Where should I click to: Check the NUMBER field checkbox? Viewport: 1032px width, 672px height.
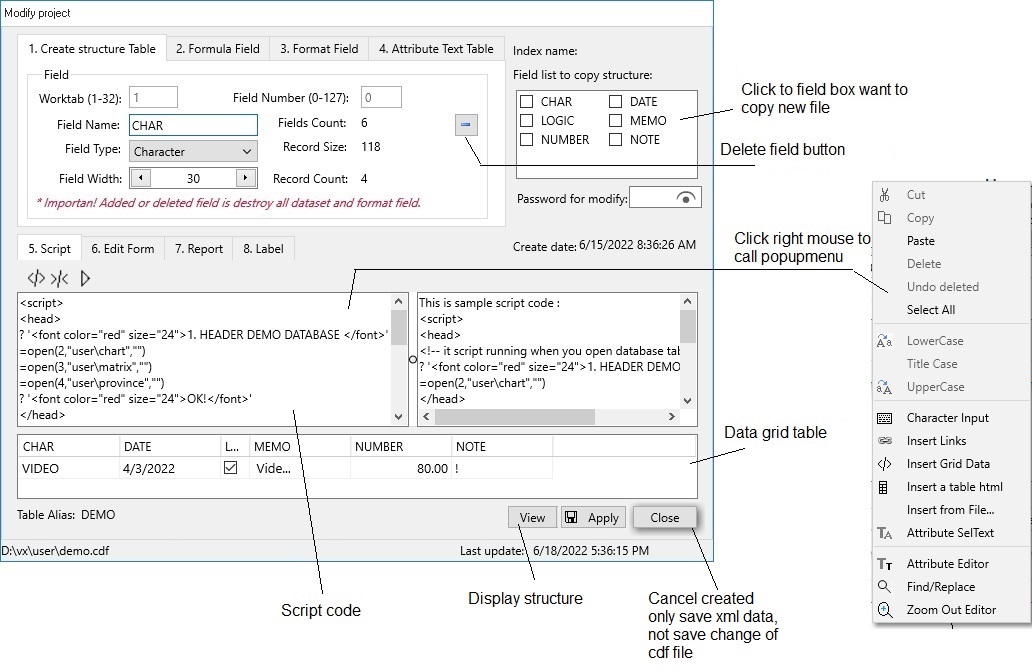(x=526, y=139)
